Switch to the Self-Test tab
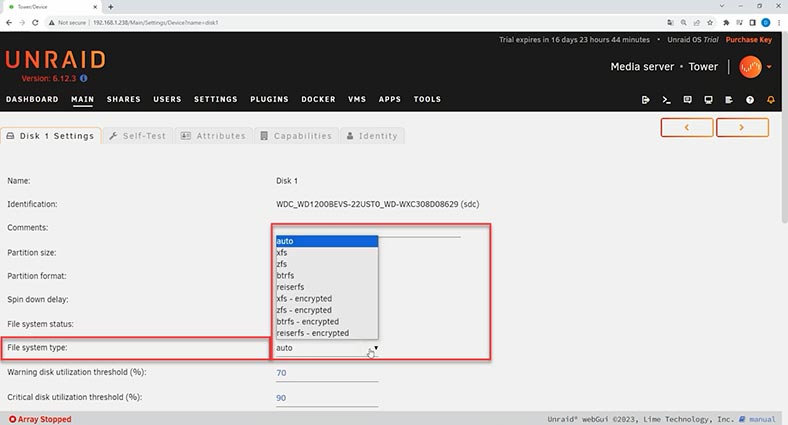788x425 pixels. tap(137, 136)
